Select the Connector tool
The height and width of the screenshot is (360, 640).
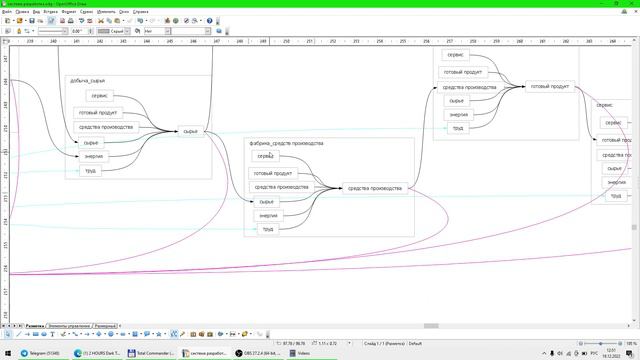(x=75, y=334)
